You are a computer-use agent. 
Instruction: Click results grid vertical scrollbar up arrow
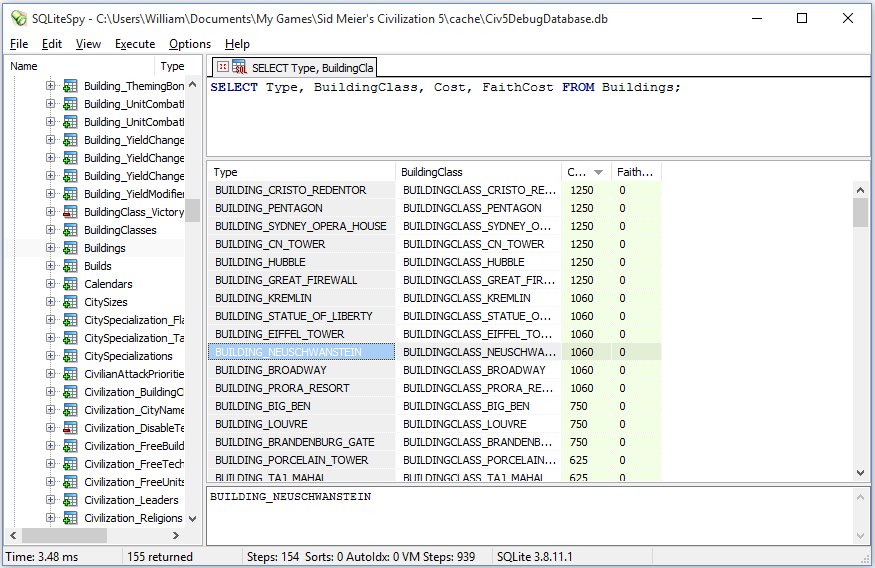tap(860, 190)
